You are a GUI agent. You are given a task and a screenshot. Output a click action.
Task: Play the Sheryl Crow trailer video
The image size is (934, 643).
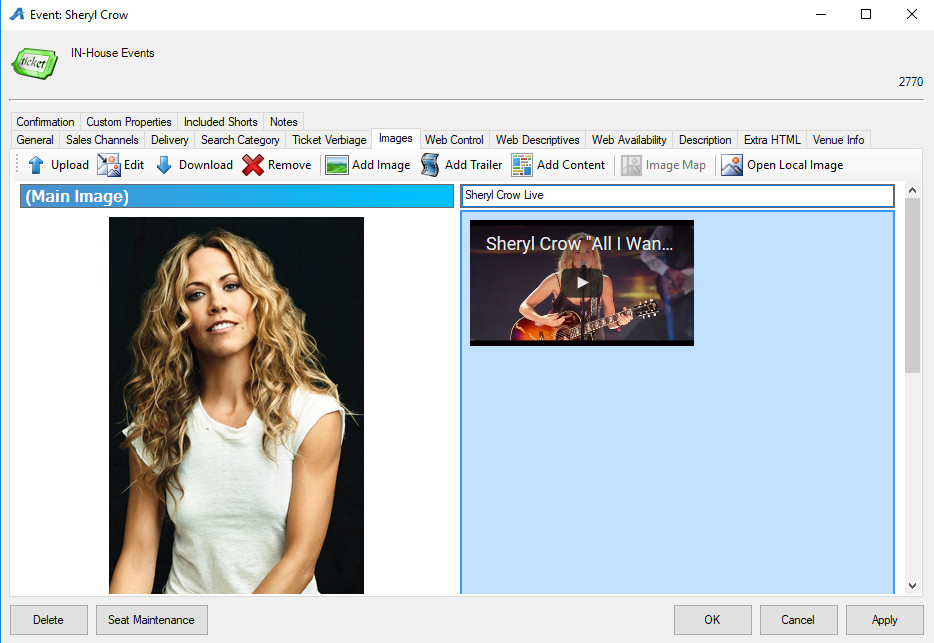point(582,282)
